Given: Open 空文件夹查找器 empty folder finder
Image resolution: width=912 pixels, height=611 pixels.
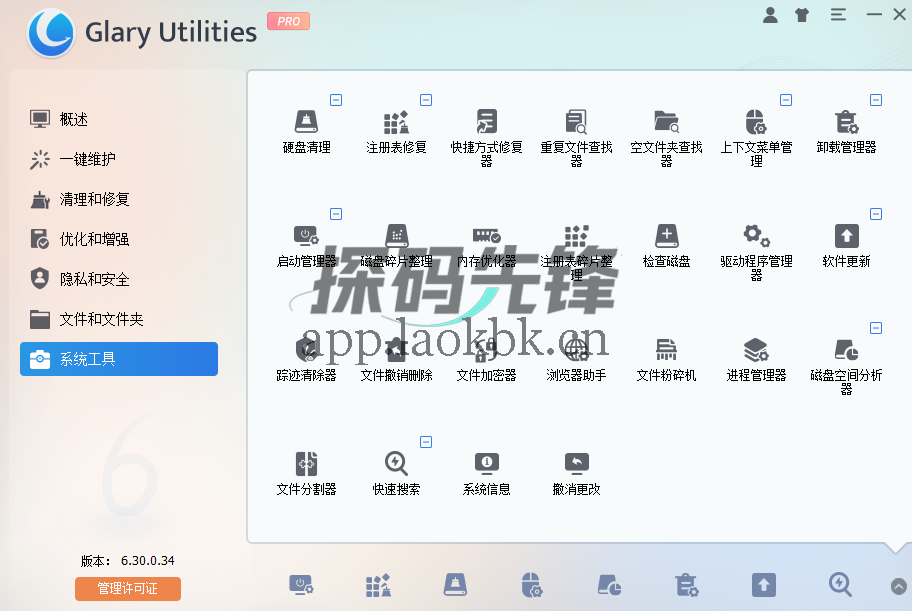Looking at the screenshot, I should click(667, 137).
